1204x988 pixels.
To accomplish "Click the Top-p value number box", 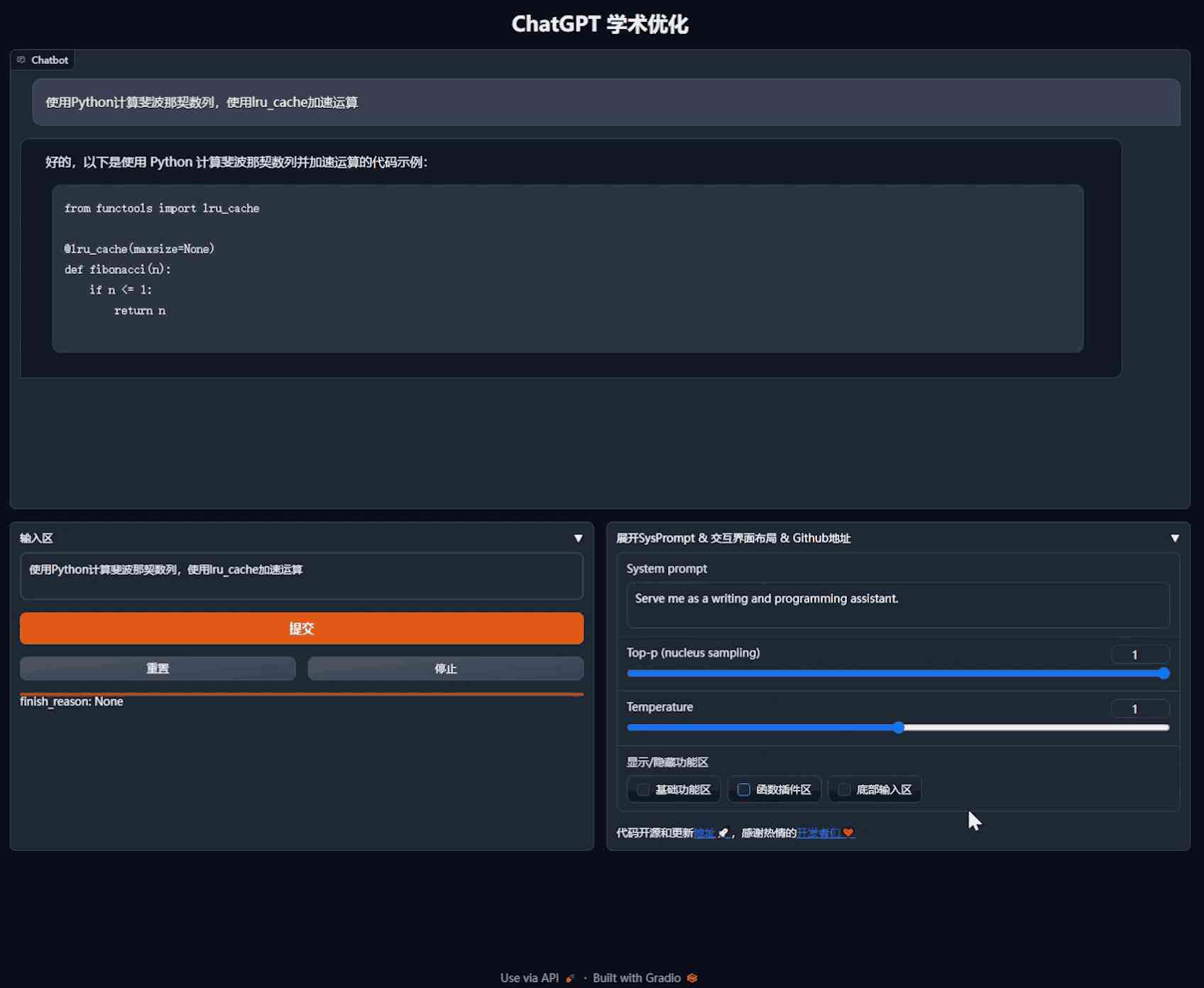I will (x=1140, y=654).
